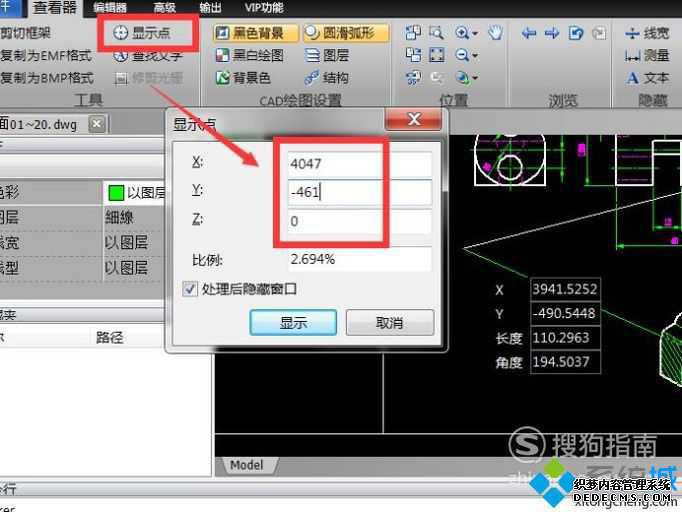Click the X value 3941.5252 readout

(565, 289)
